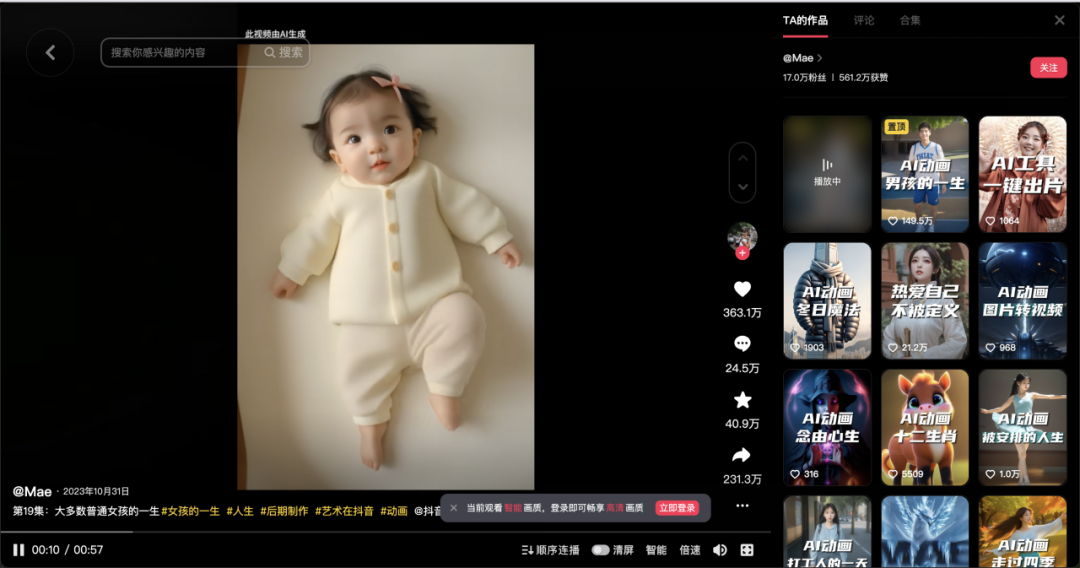Screen dimensions: 1080x568
Task: Switch to TA的作品 tab
Action: click(x=805, y=21)
